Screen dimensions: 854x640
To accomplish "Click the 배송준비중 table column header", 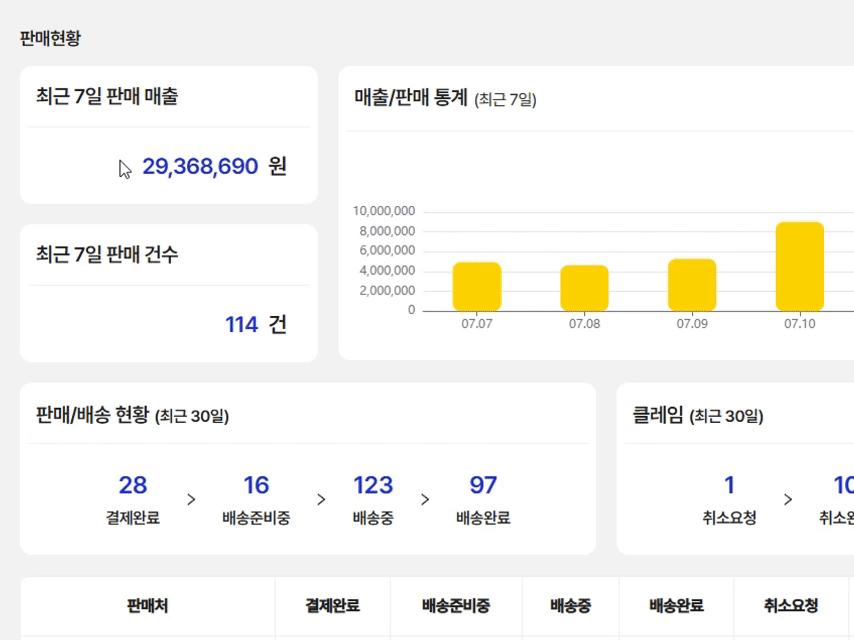I will pos(456,606).
